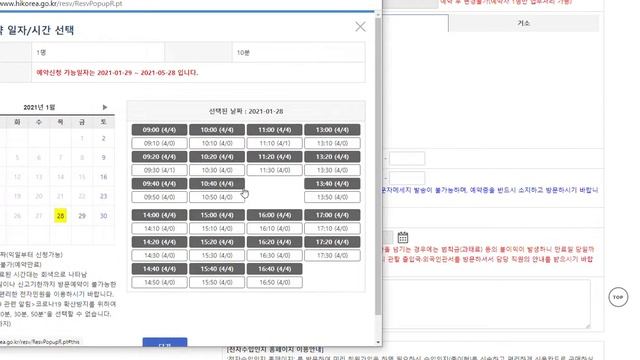Open the calendar picker icon in background page
This screenshot has height=360, width=640.
[402, 237]
